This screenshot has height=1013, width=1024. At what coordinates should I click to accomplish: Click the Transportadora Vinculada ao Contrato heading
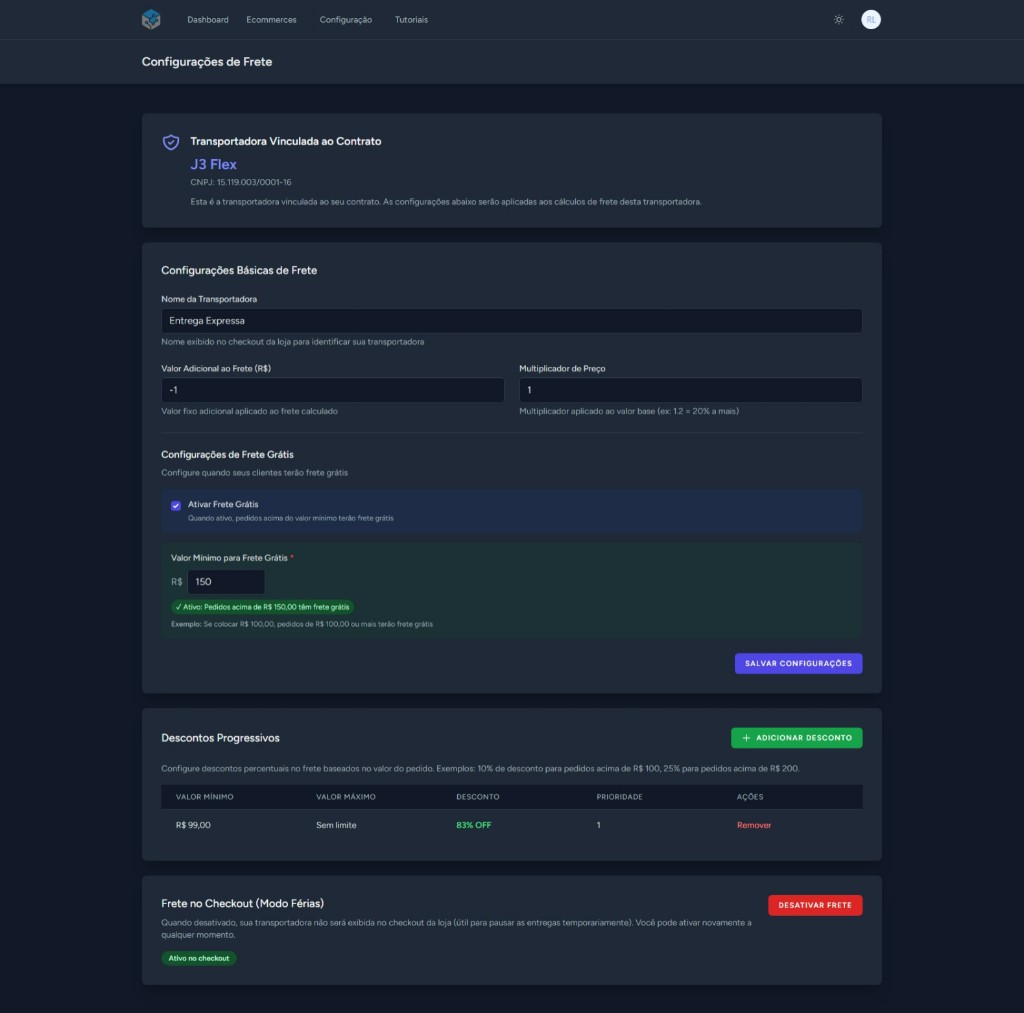pos(285,141)
